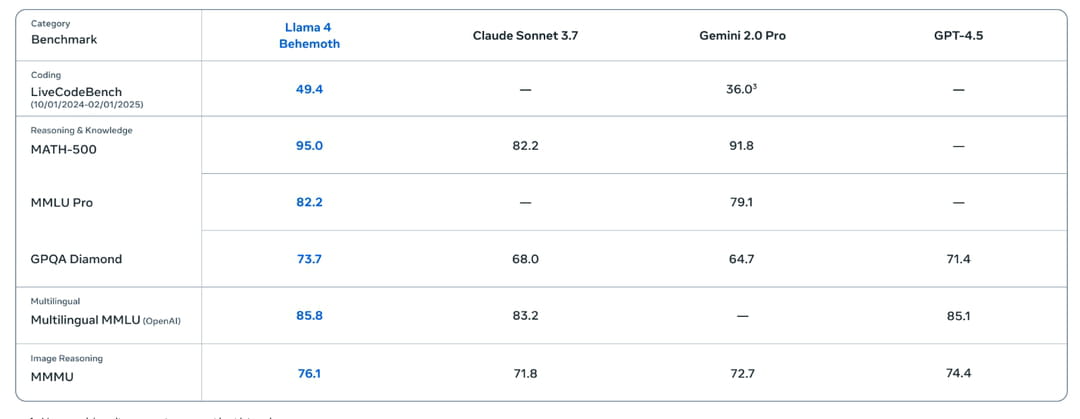1080x419 pixels.
Task: Select the 79.1 MMLU Pro score
Action: pyautogui.click(x=742, y=203)
